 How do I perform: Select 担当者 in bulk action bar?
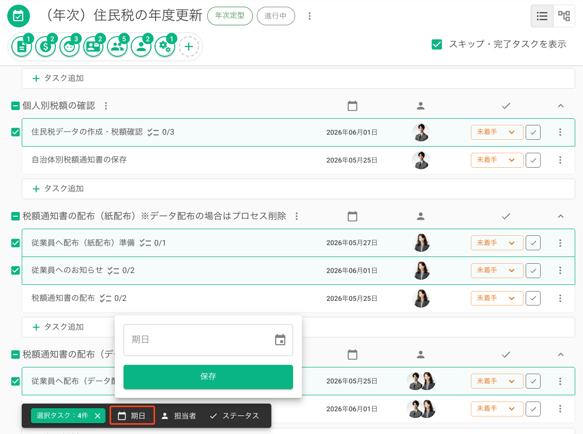pyautogui.click(x=178, y=416)
